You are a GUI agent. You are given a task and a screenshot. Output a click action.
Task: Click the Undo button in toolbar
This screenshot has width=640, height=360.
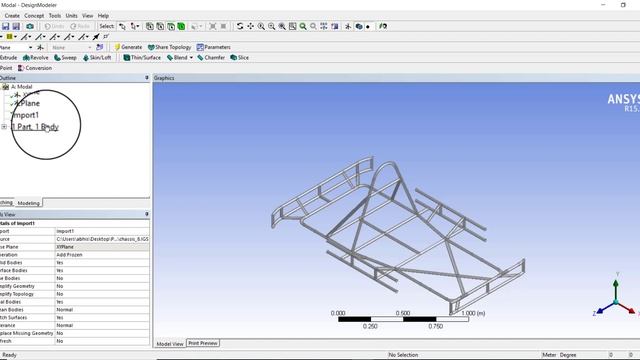54,26
